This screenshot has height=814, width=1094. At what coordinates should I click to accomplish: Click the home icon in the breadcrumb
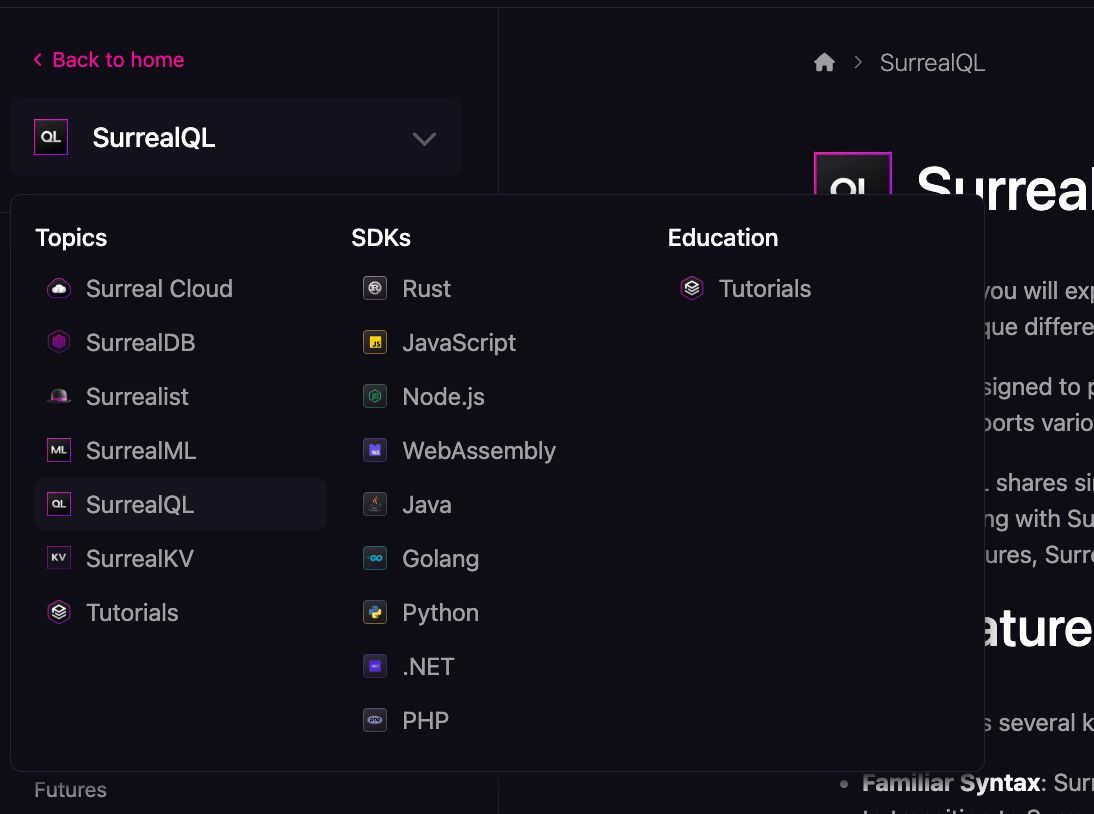click(824, 62)
